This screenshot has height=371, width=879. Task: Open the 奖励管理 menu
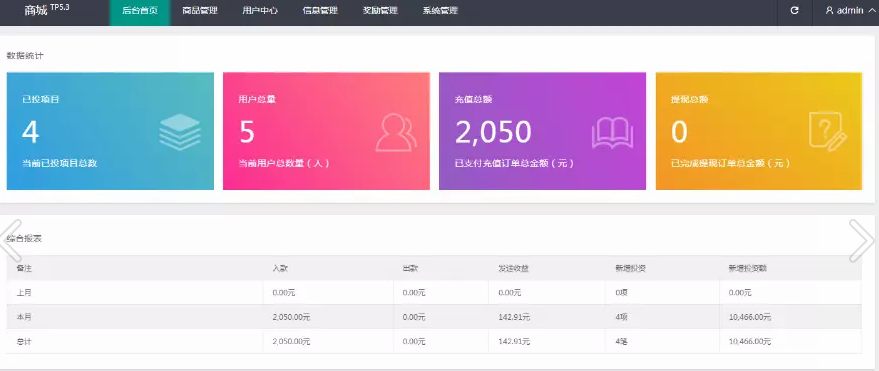click(x=380, y=11)
